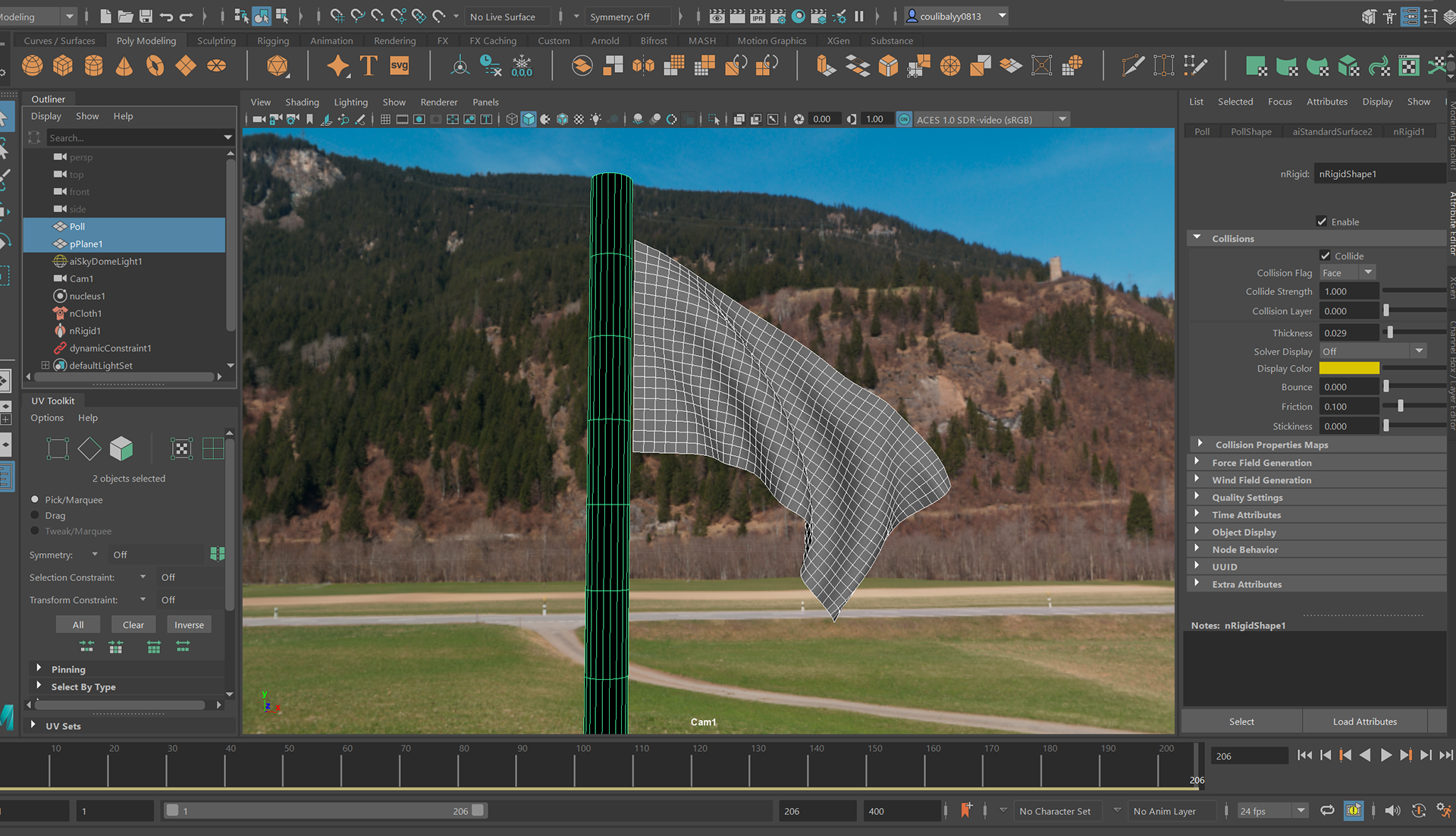
Task: Uncheck the Enable checkbox for nRigid
Action: 1322,222
